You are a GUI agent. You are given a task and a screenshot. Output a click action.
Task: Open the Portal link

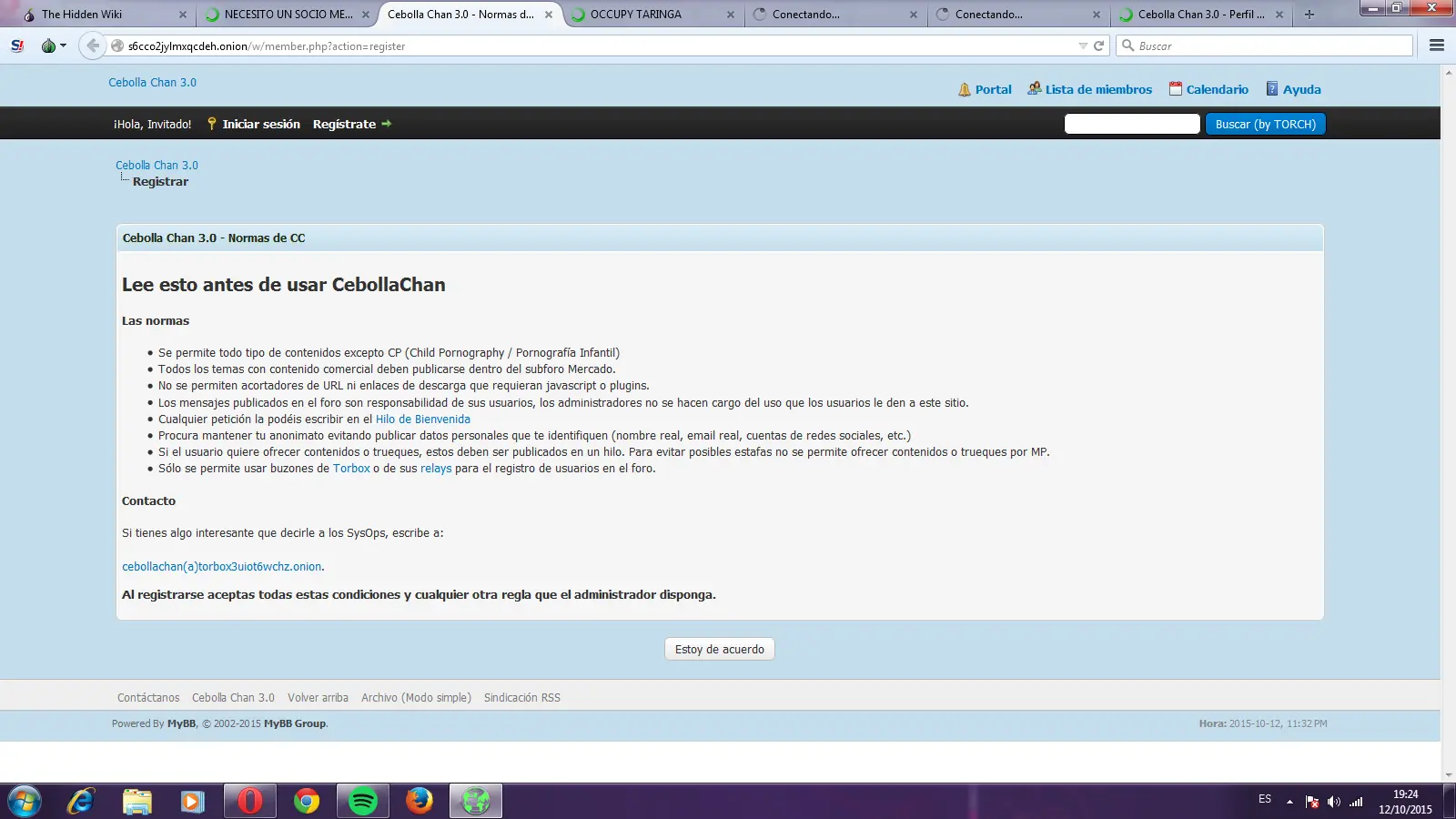tap(994, 89)
